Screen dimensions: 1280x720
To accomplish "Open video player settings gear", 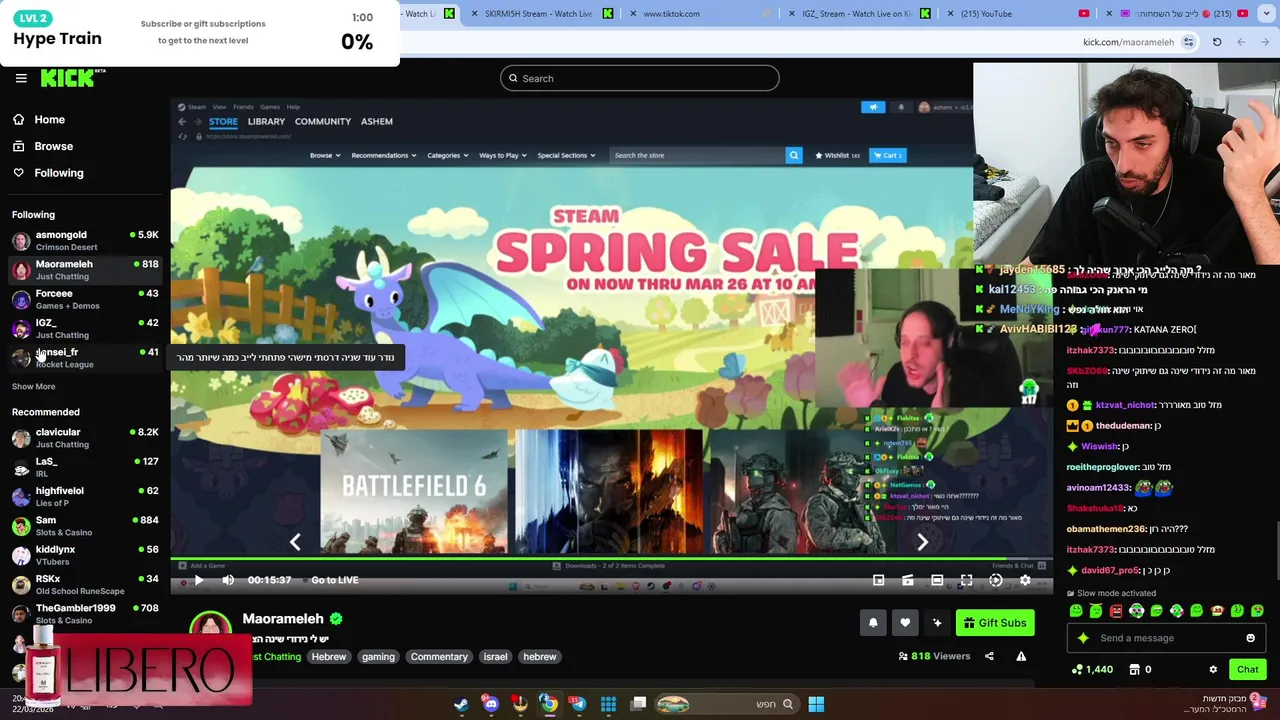I will point(1025,580).
